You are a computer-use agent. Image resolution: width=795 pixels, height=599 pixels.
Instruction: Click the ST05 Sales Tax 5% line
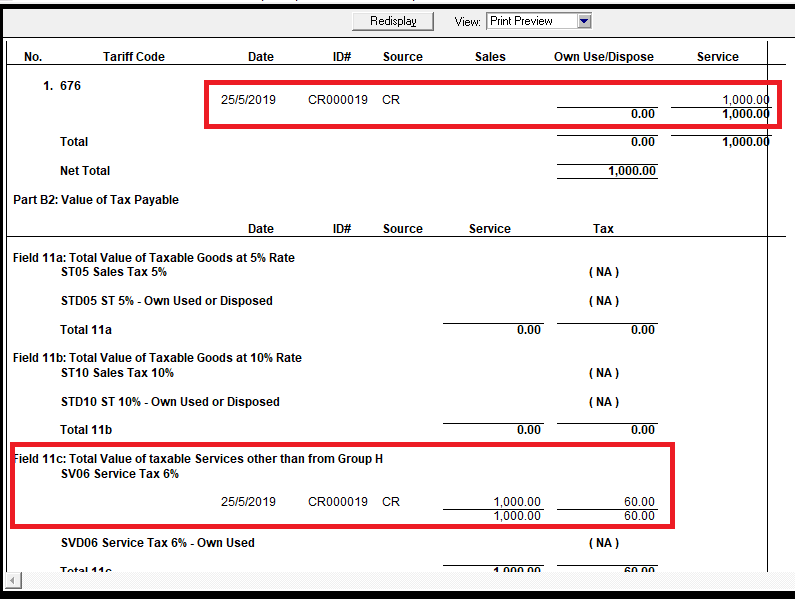pos(114,272)
